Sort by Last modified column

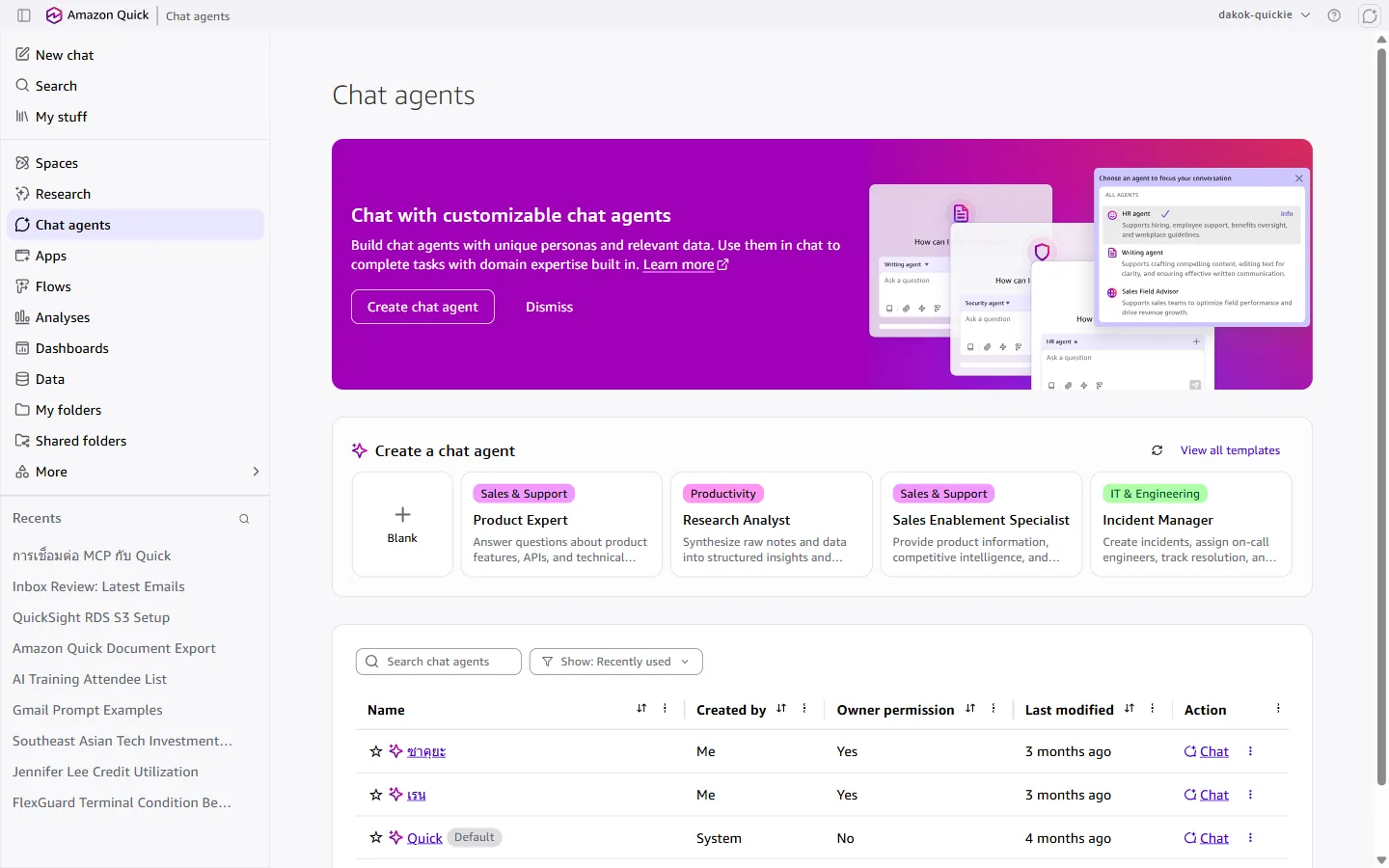1130,709
